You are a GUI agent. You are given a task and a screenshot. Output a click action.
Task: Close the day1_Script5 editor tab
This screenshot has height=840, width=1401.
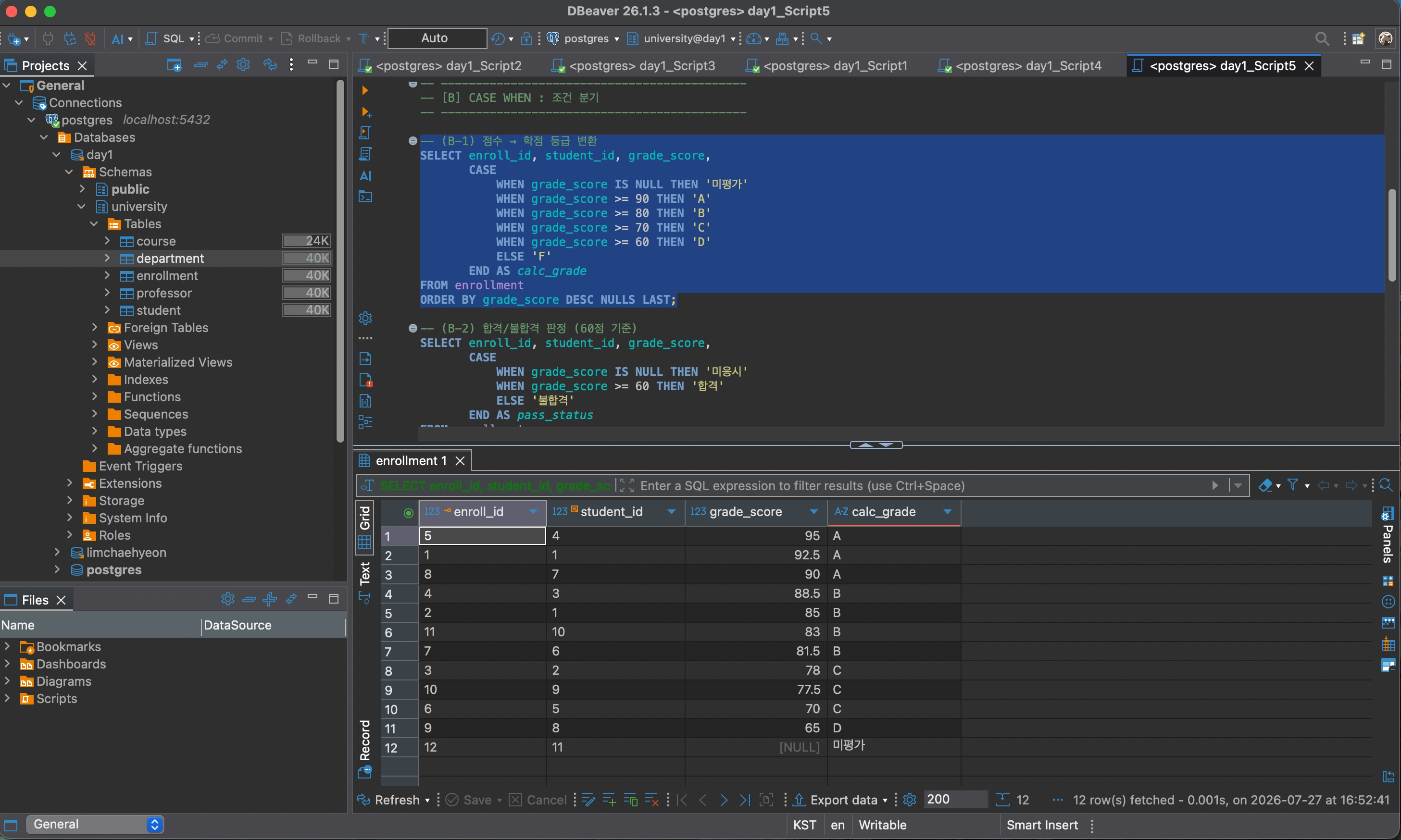point(1309,66)
